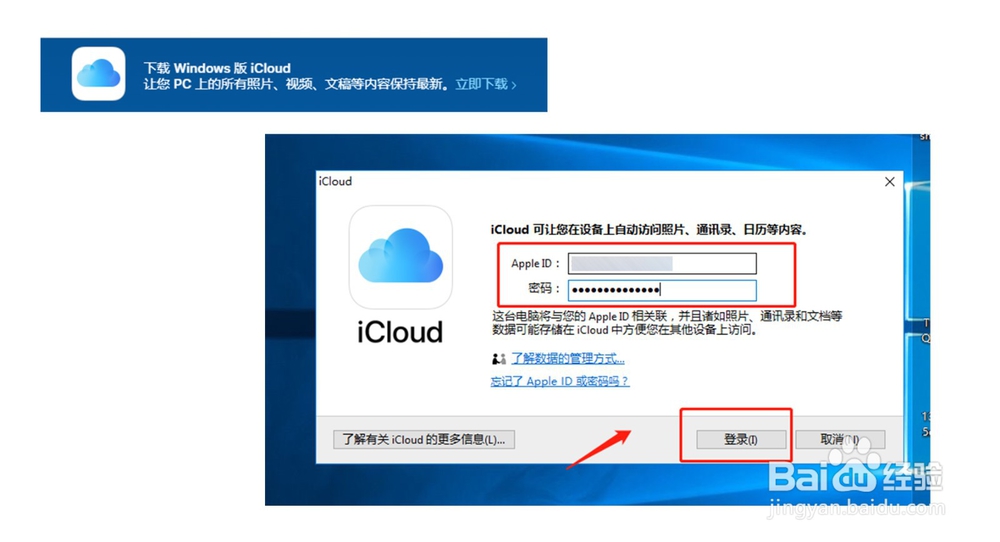Click the privacy people icon beside data link
Screen dimensions: 1000x542
(x=499, y=359)
